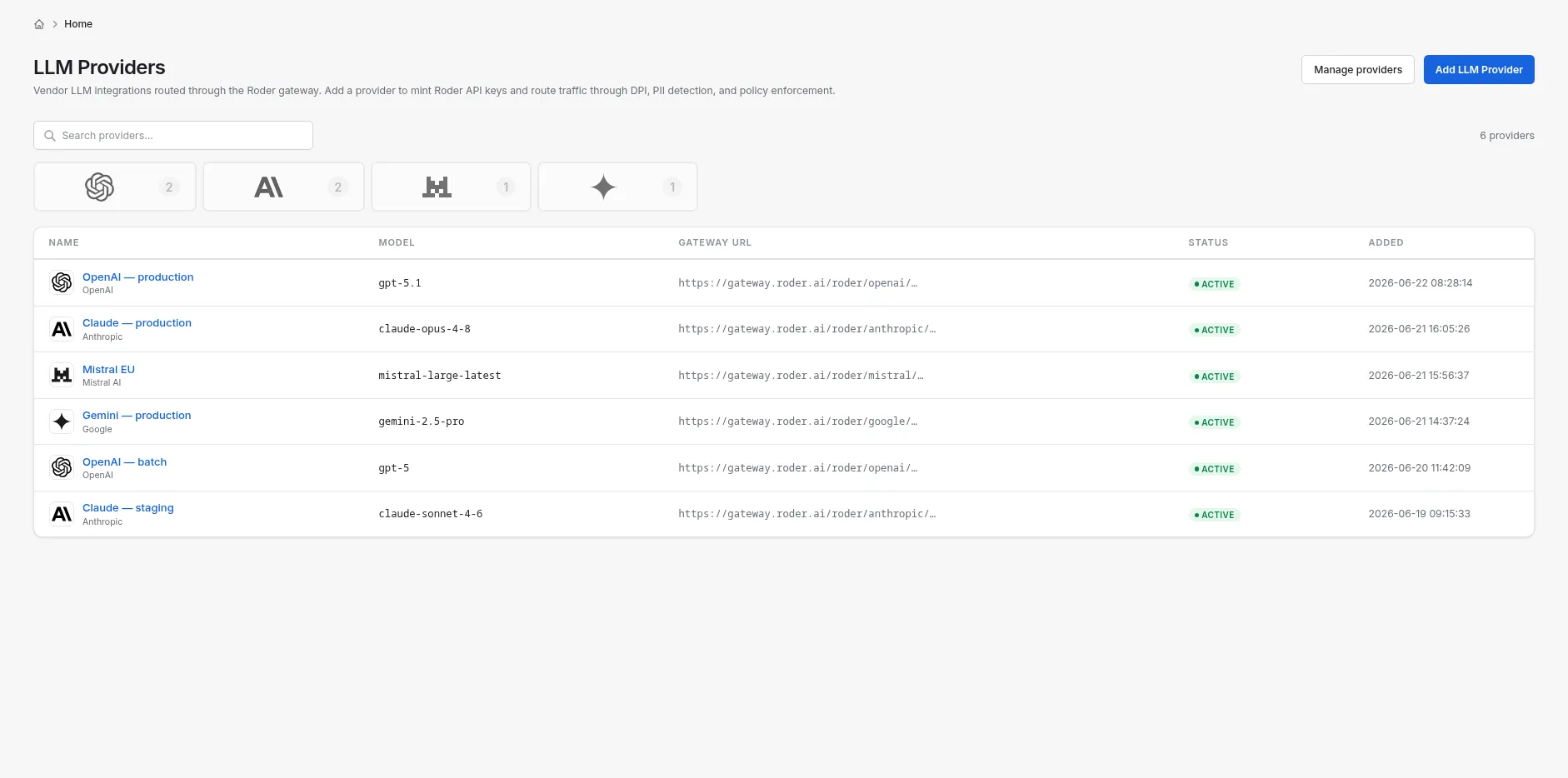Click the ACTIVE badge for Claude — staging
The height and width of the screenshot is (778, 1568).
1215,515
